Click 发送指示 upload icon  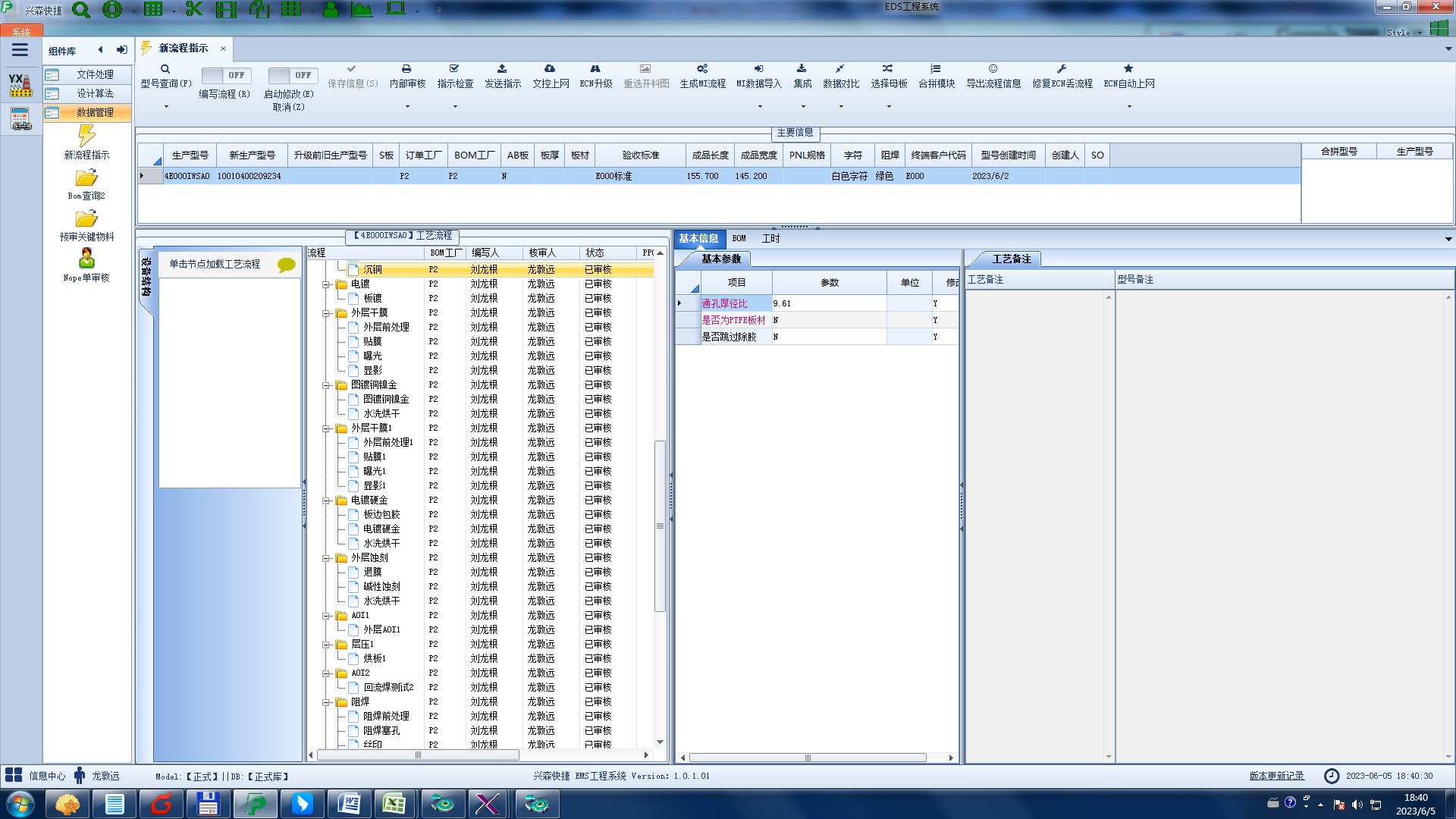coord(502,69)
